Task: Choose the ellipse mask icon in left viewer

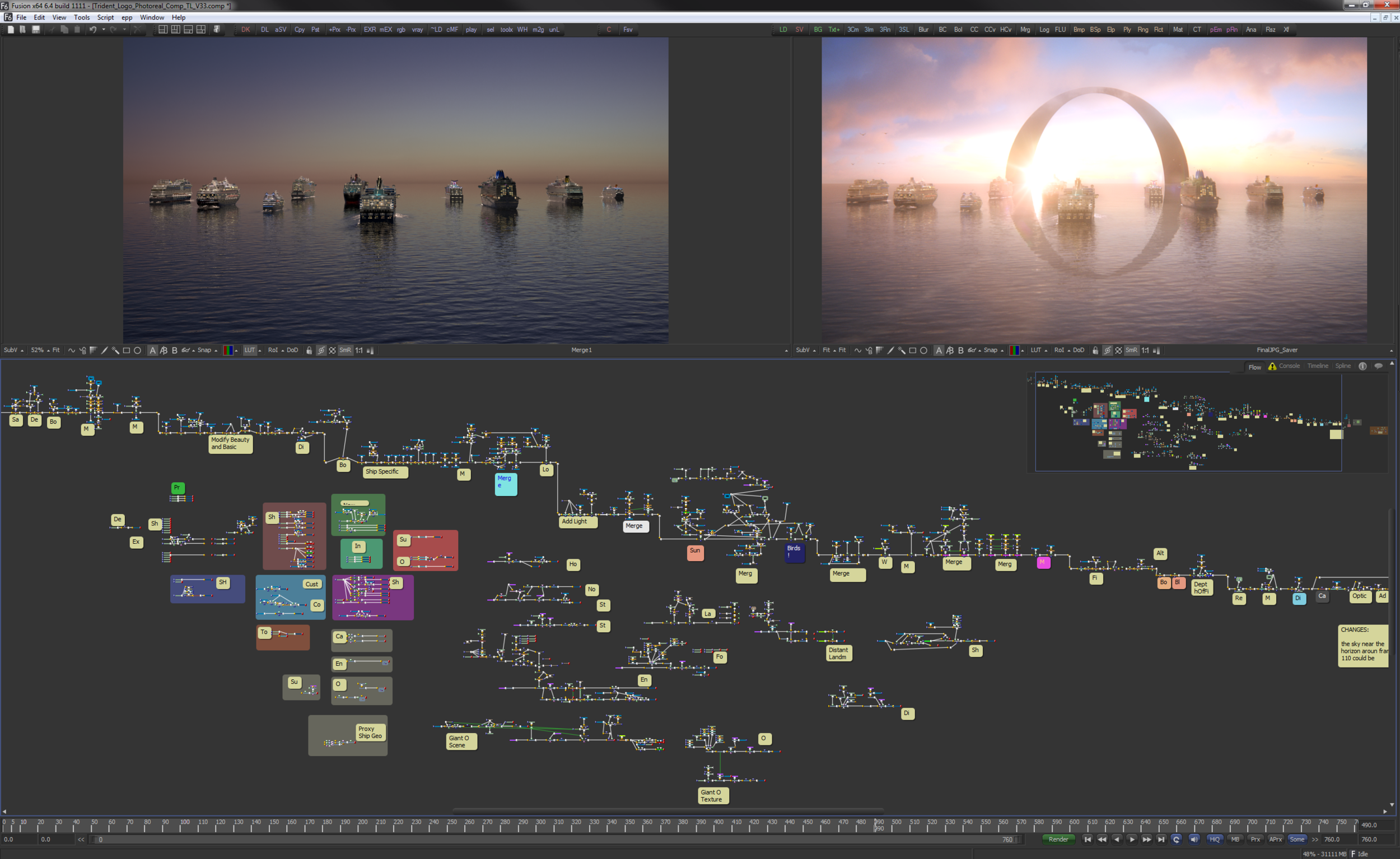Action: (x=138, y=351)
